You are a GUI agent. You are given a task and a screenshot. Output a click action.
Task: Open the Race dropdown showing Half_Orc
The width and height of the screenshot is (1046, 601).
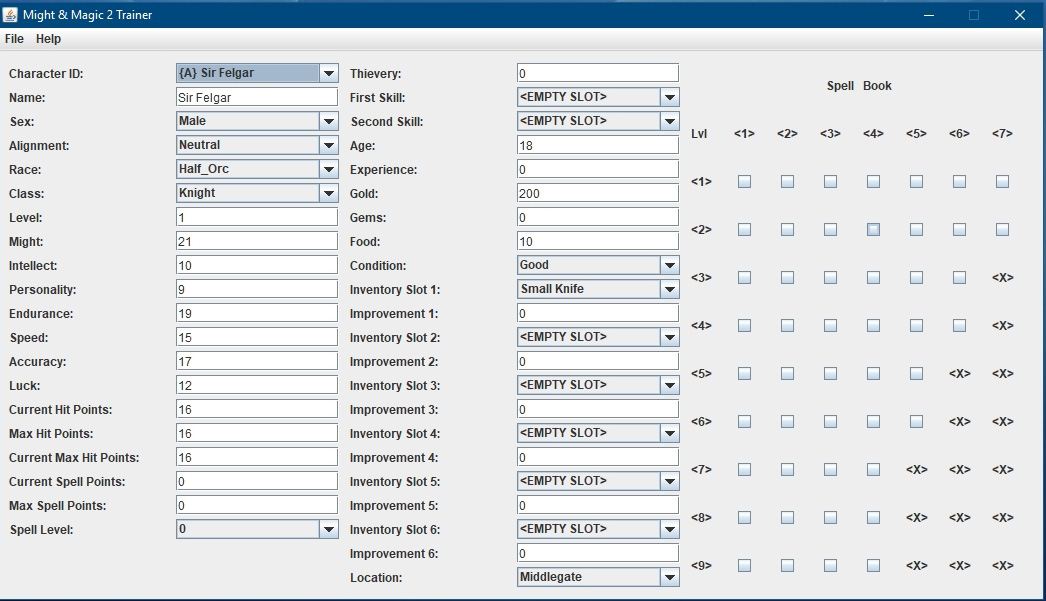coord(257,169)
